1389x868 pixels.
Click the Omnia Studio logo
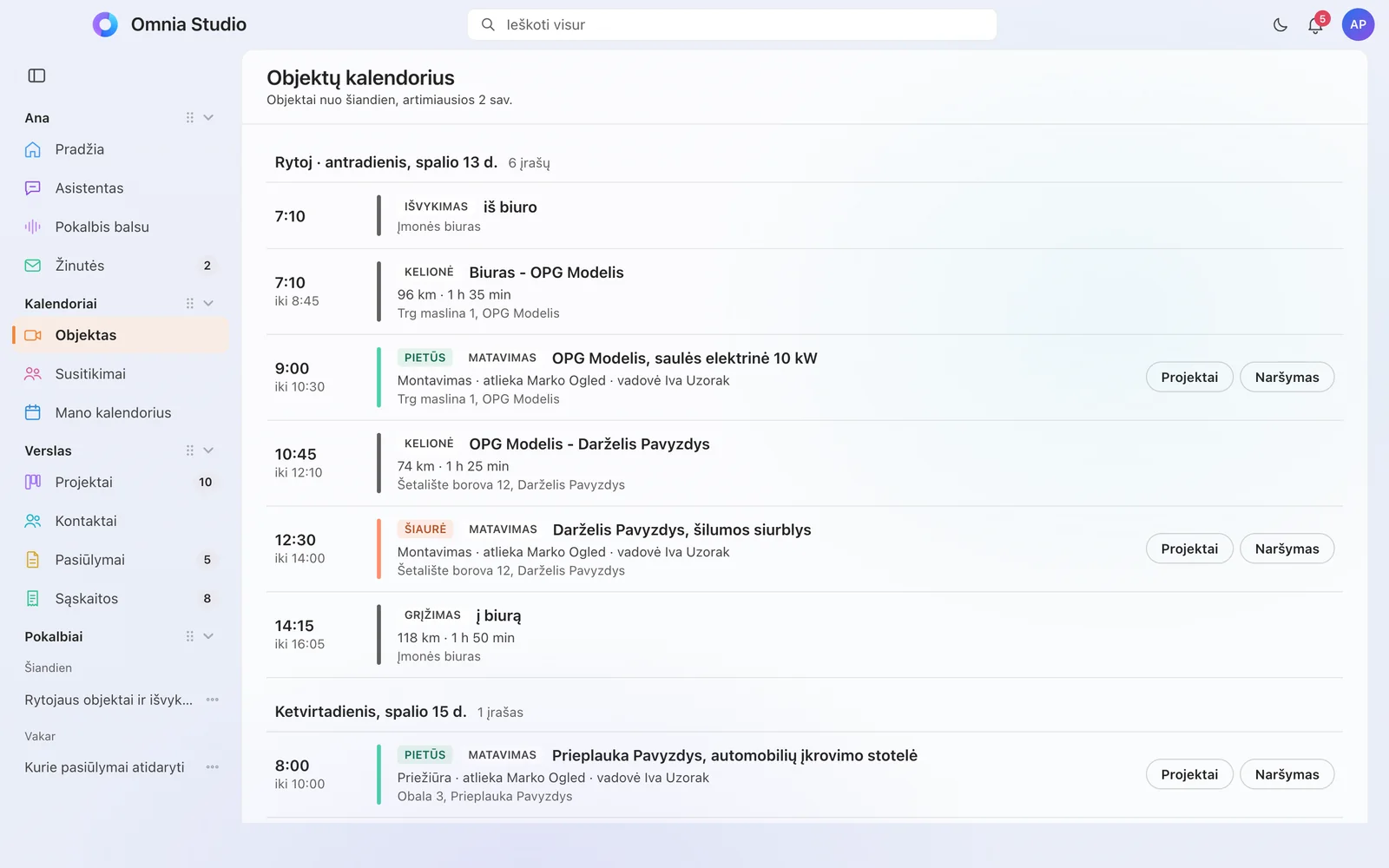click(x=105, y=24)
